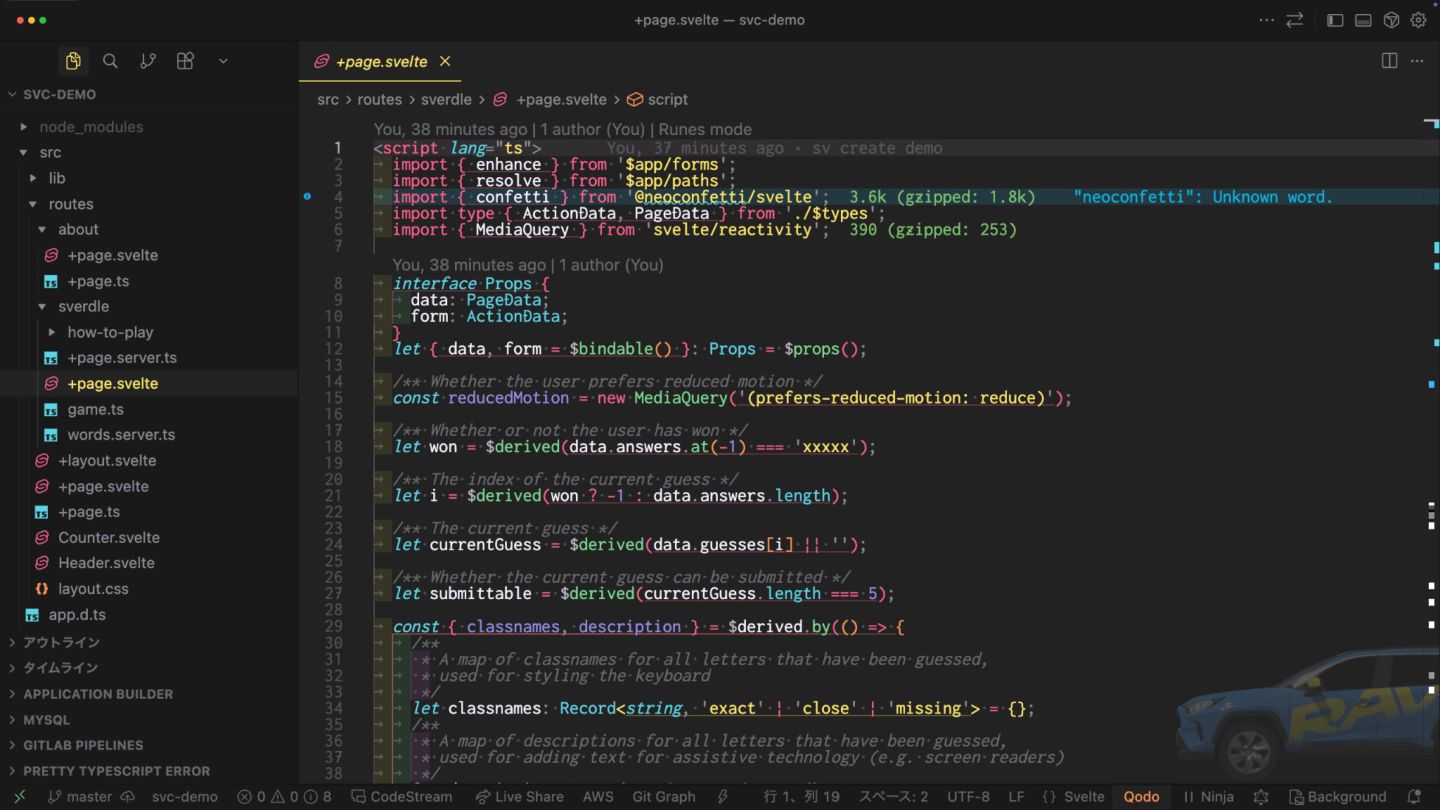This screenshot has width=1440, height=810.
Task: Open the Source Control view
Action: (148, 61)
